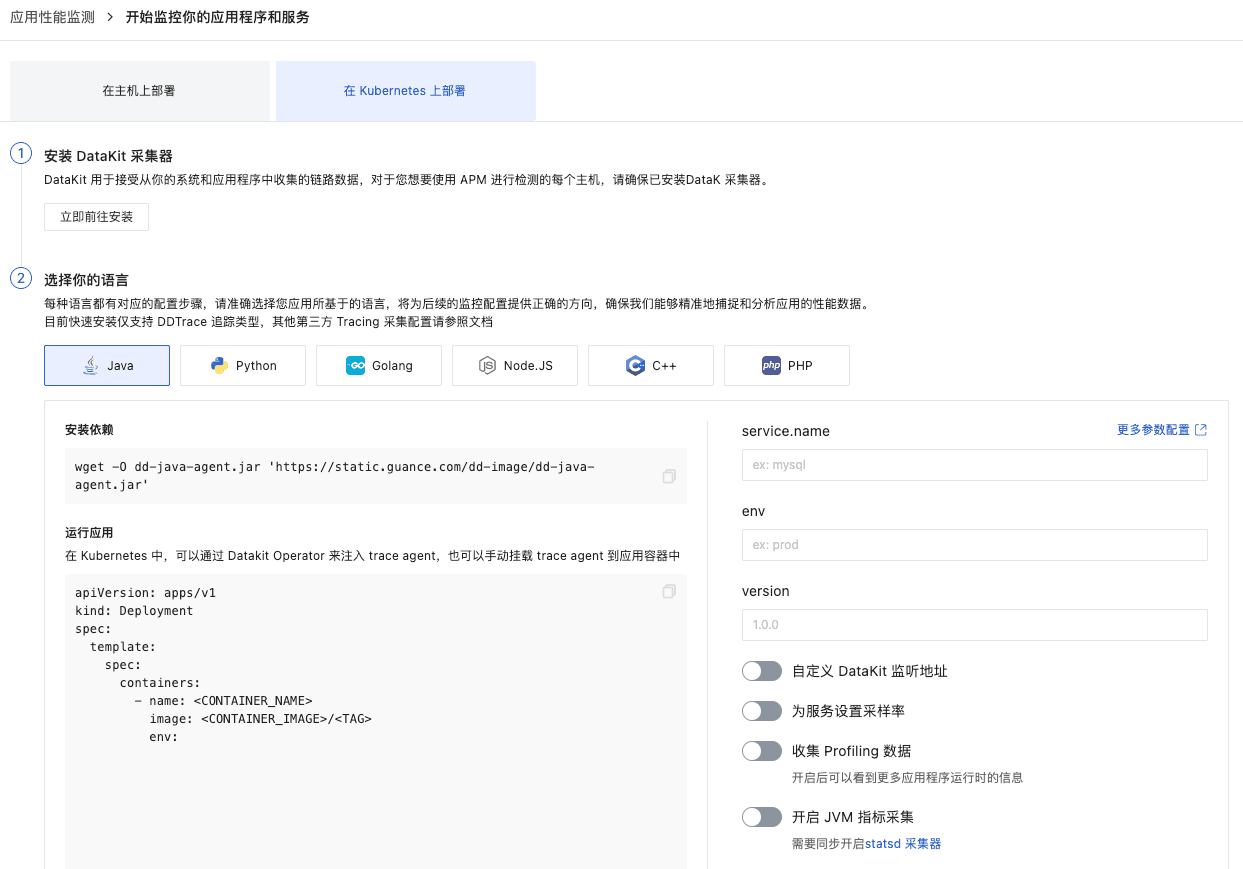Select 在 Kubernetes 上部署 tab
The width and height of the screenshot is (1243, 869).
point(406,91)
